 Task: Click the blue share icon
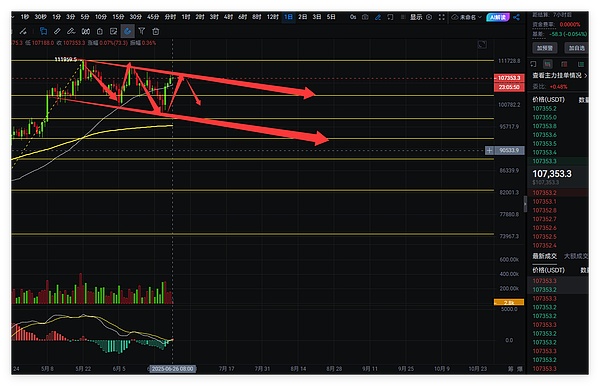point(516,17)
